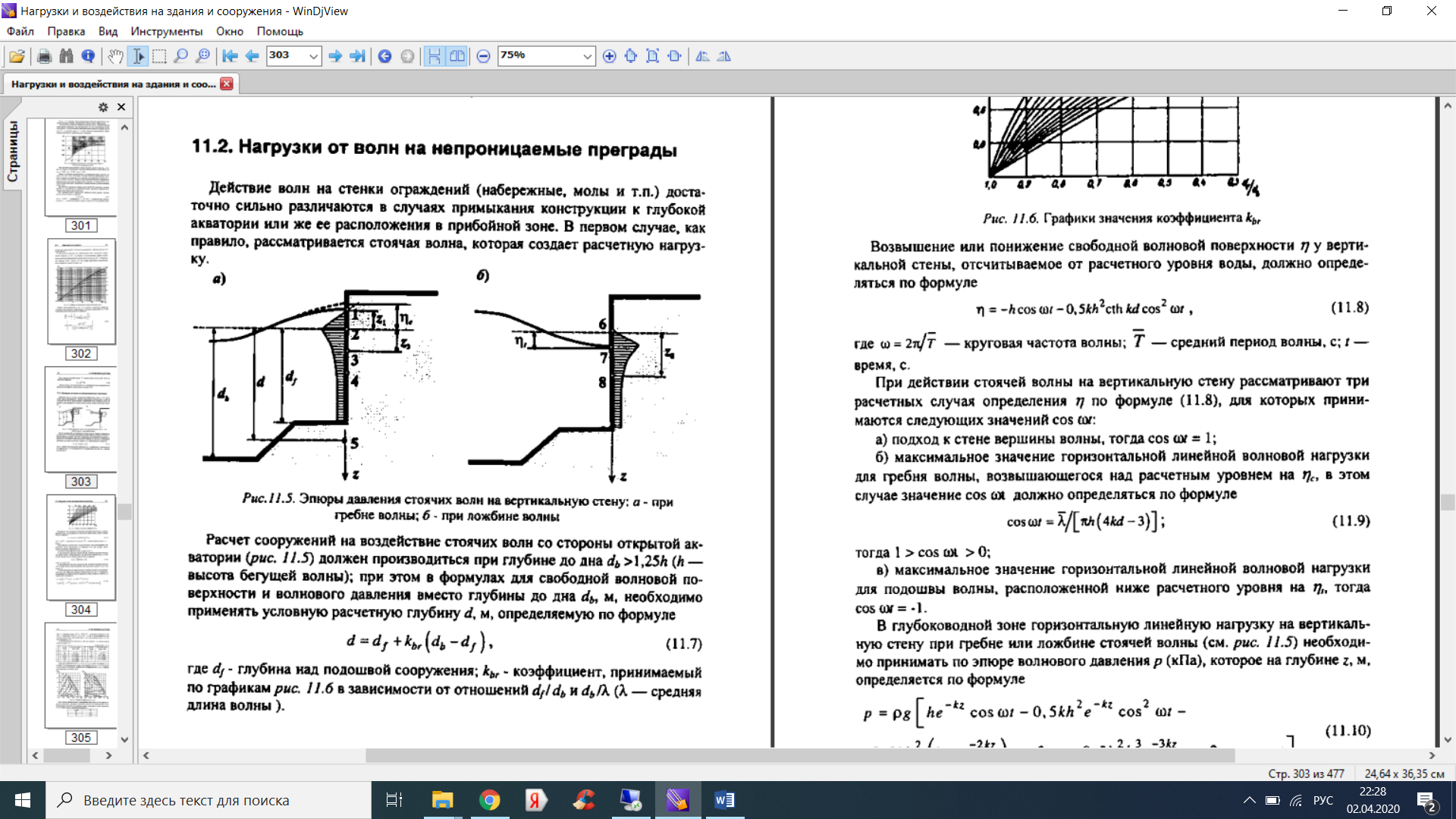Select the text selection tool
Image resolution: width=1456 pixels, height=819 pixels.
coord(137,56)
